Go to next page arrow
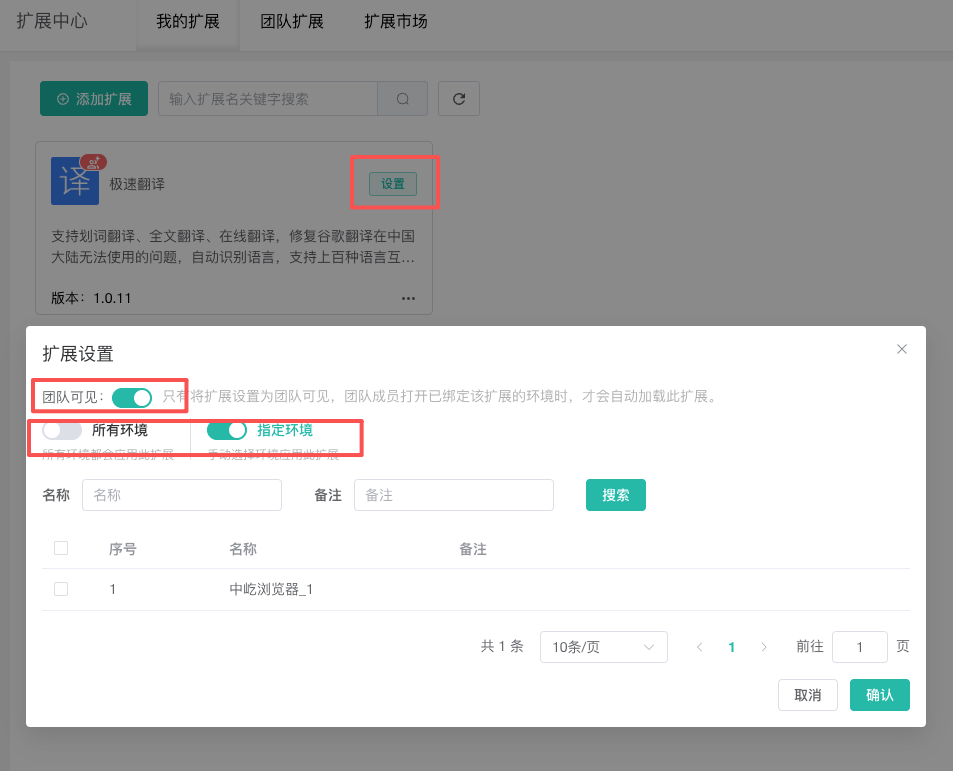 (764, 647)
